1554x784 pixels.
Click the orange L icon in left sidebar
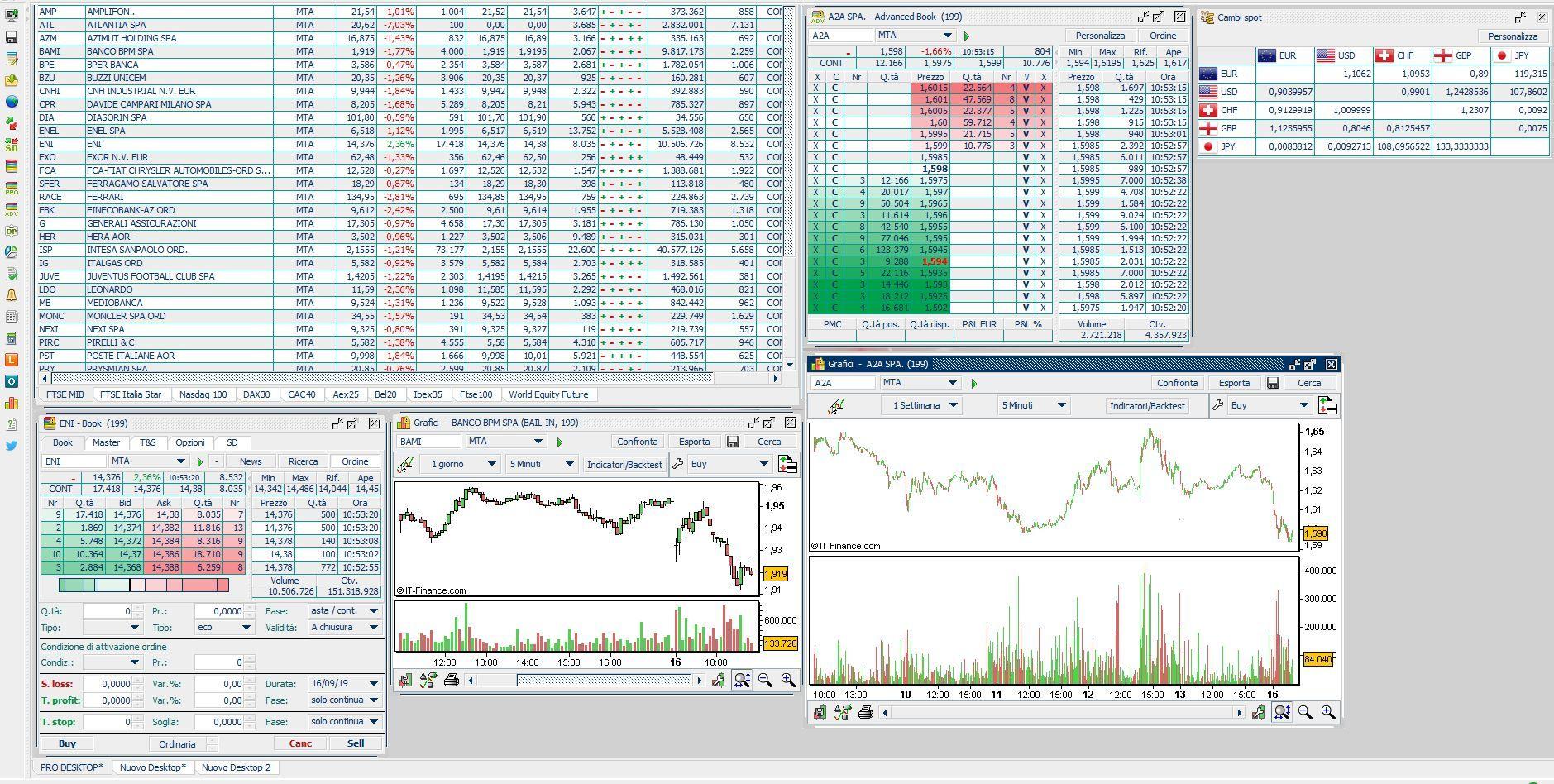pyautogui.click(x=12, y=360)
